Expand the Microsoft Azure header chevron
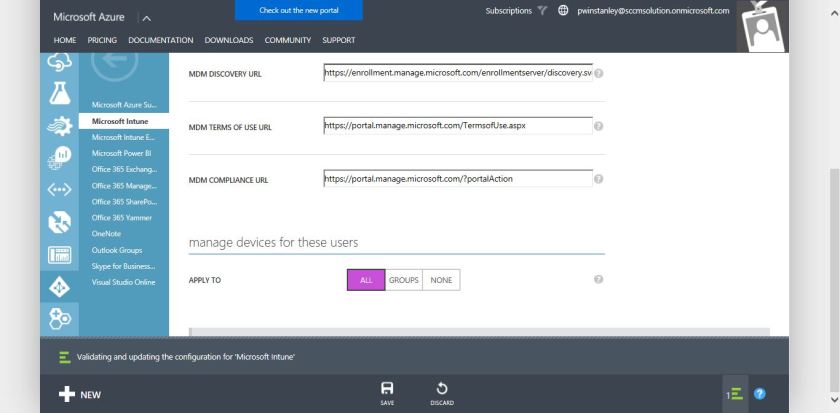 click(144, 18)
